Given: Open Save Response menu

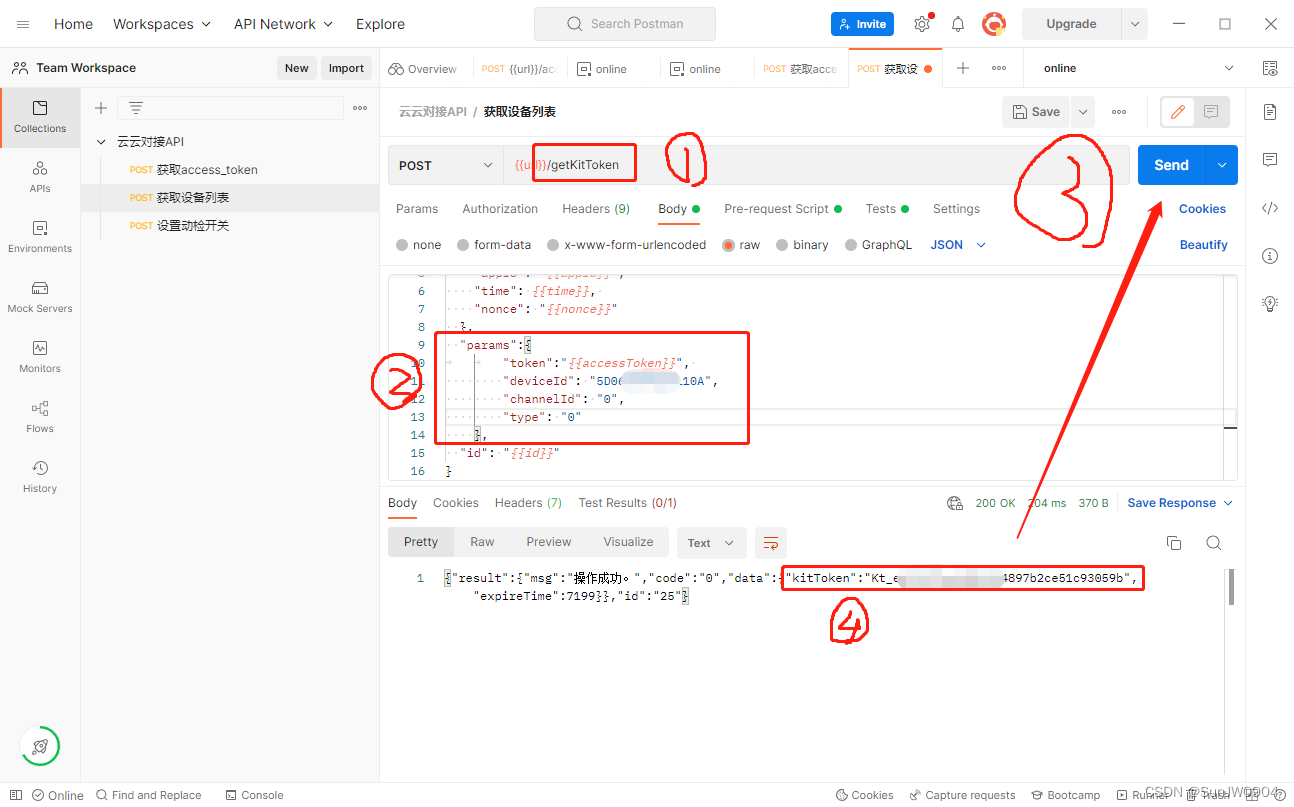Looking at the screenshot, I should tap(1180, 503).
